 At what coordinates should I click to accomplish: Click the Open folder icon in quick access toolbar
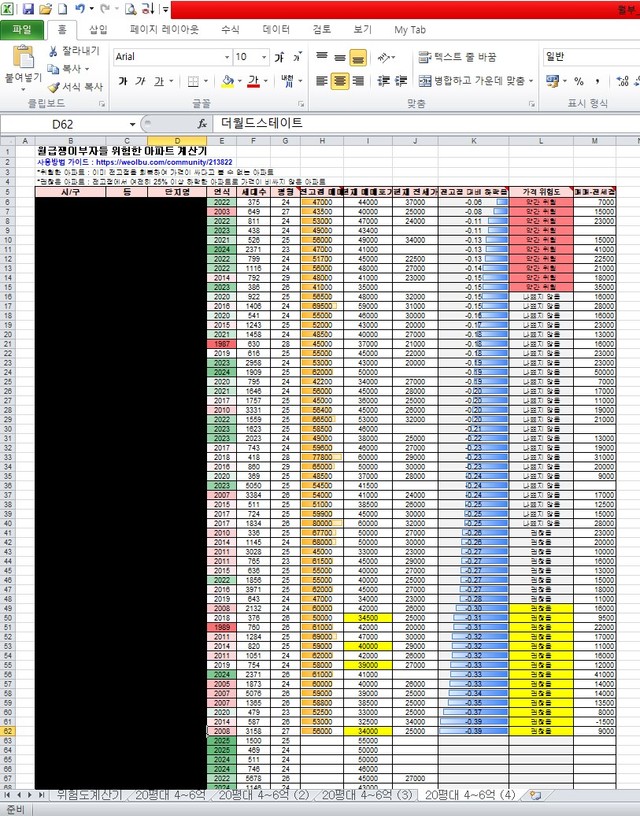coord(45,9)
